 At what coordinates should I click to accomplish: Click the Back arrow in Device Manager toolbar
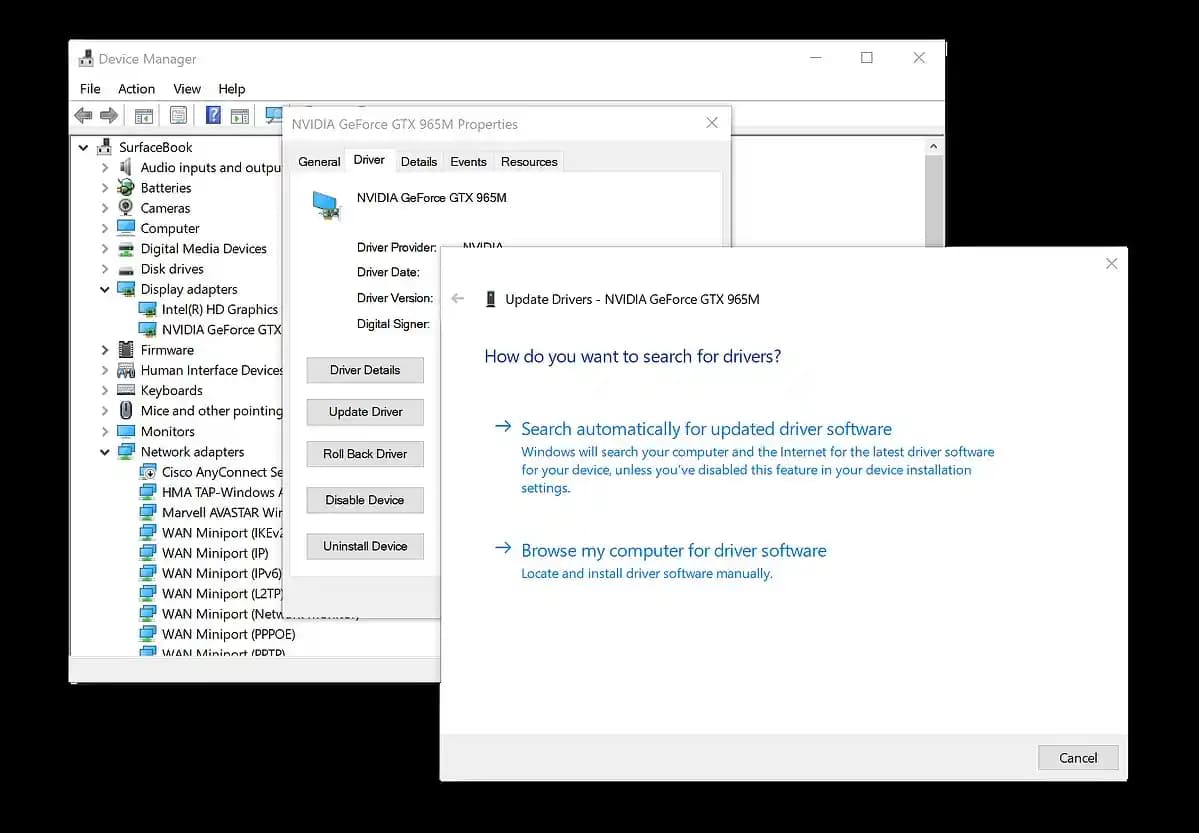click(84, 116)
